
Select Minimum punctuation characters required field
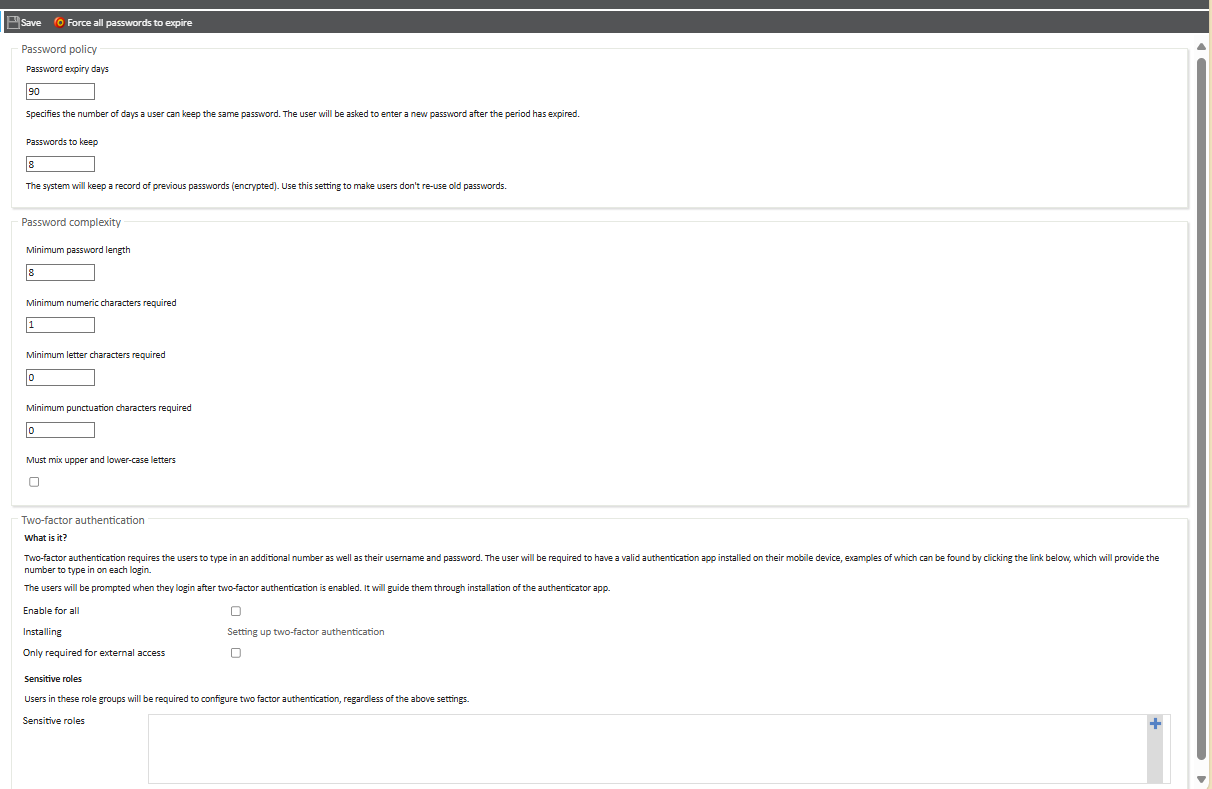click(60, 430)
